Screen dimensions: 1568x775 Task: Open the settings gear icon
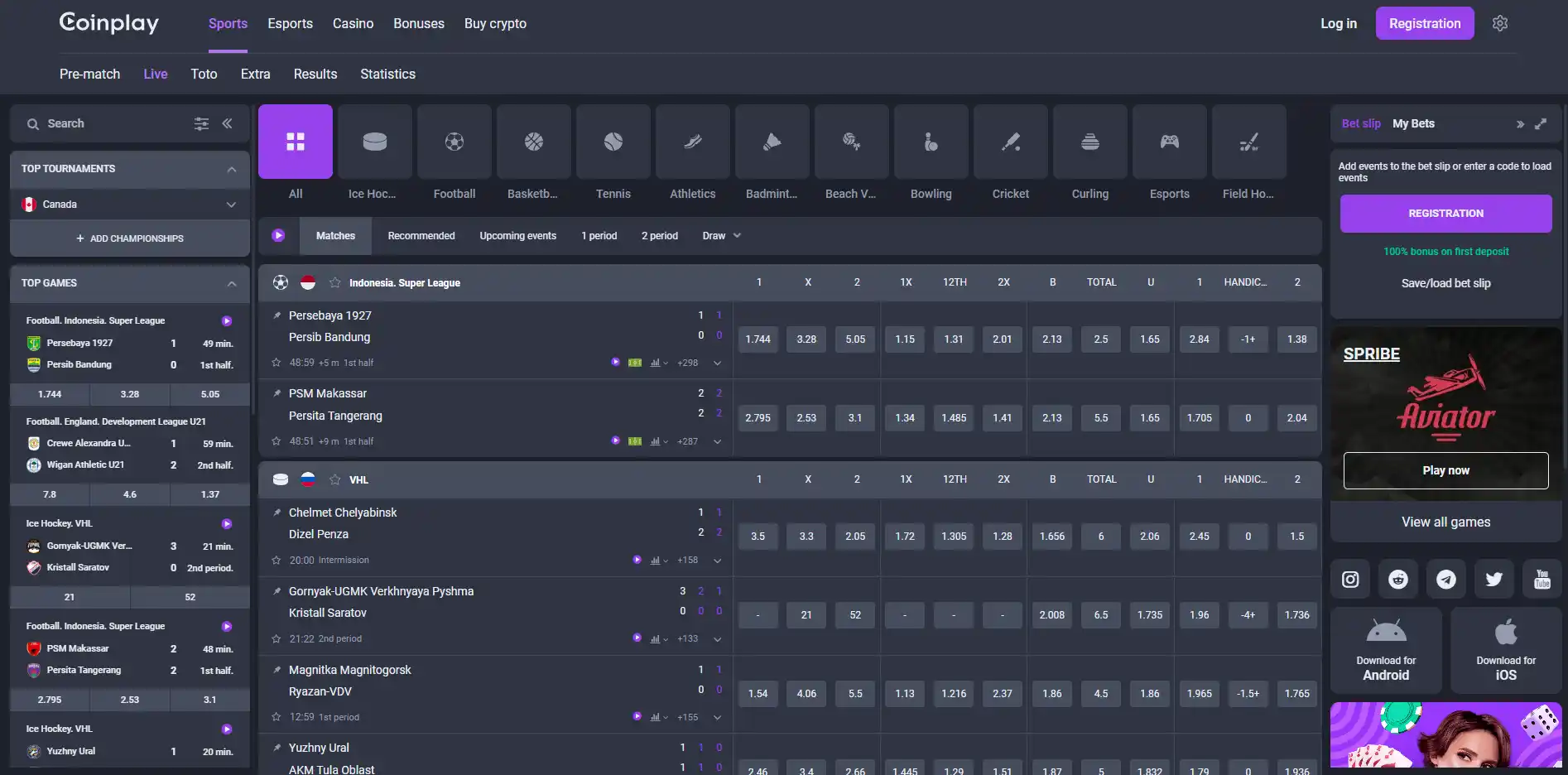pos(1500,23)
